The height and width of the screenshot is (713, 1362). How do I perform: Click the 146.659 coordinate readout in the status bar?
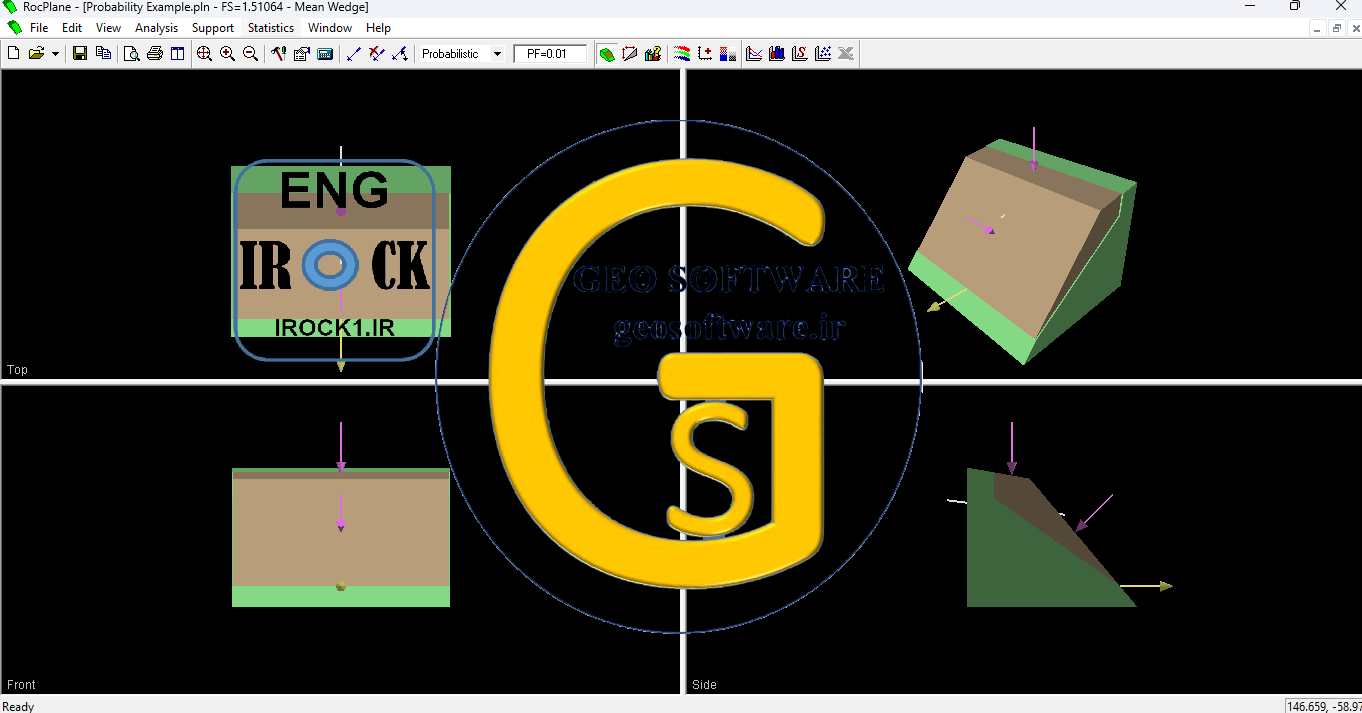click(1324, 706)
